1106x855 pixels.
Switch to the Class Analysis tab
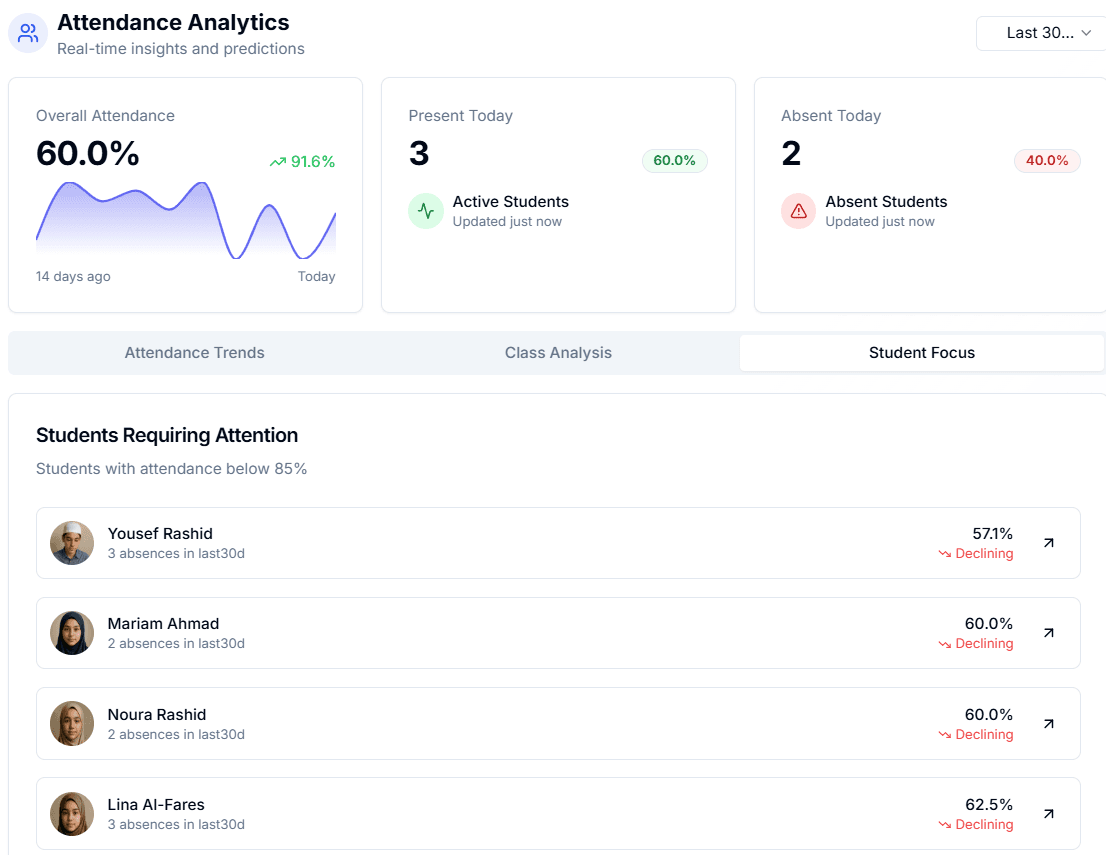coord(558,353)
